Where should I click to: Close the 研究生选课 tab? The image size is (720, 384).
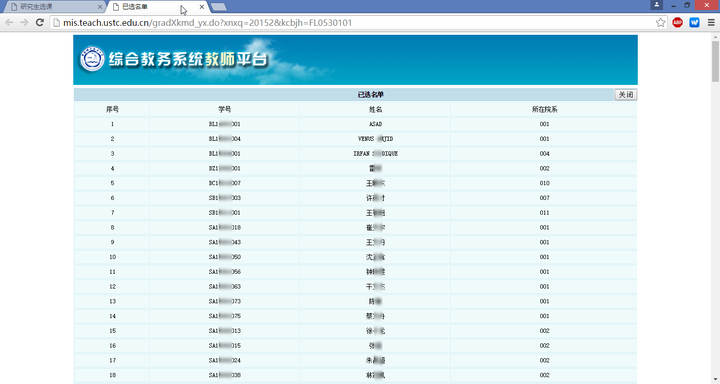click(x=100, y=7)
